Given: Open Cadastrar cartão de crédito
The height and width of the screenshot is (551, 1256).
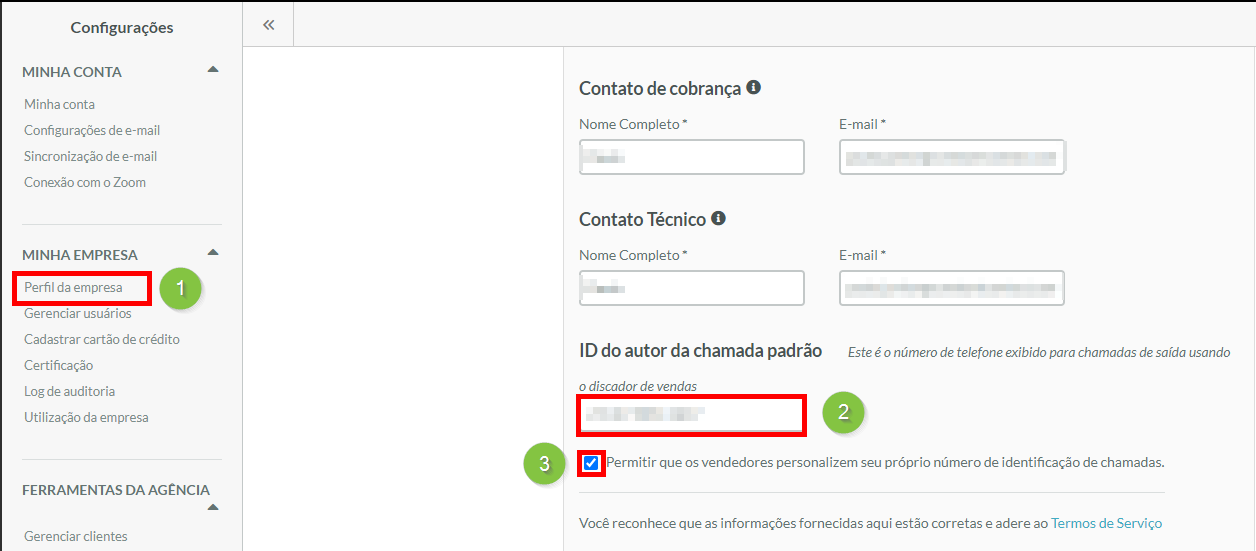Looking at the screenshot, I should coord(102,339).
